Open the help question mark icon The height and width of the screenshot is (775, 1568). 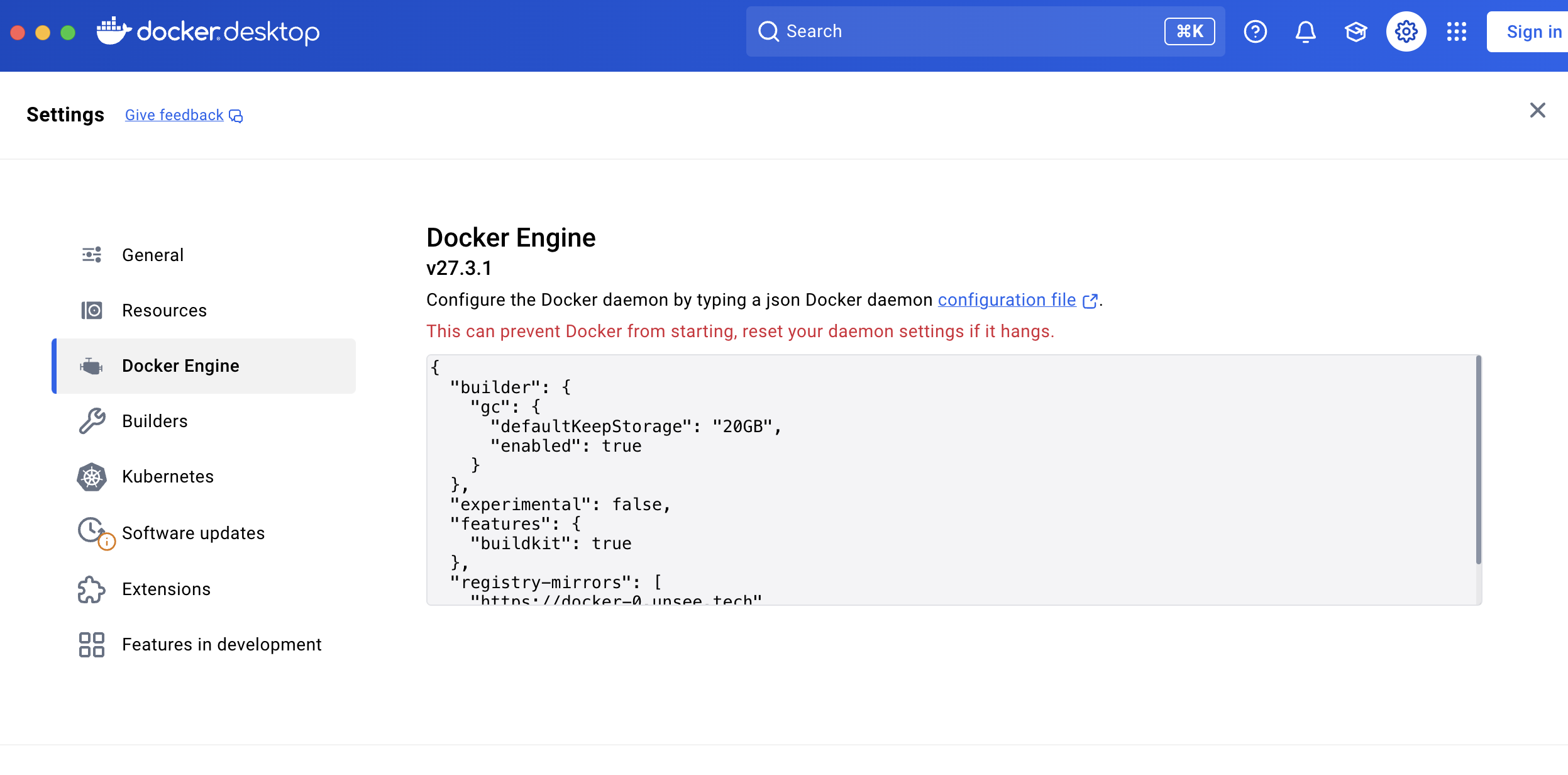1255,31
